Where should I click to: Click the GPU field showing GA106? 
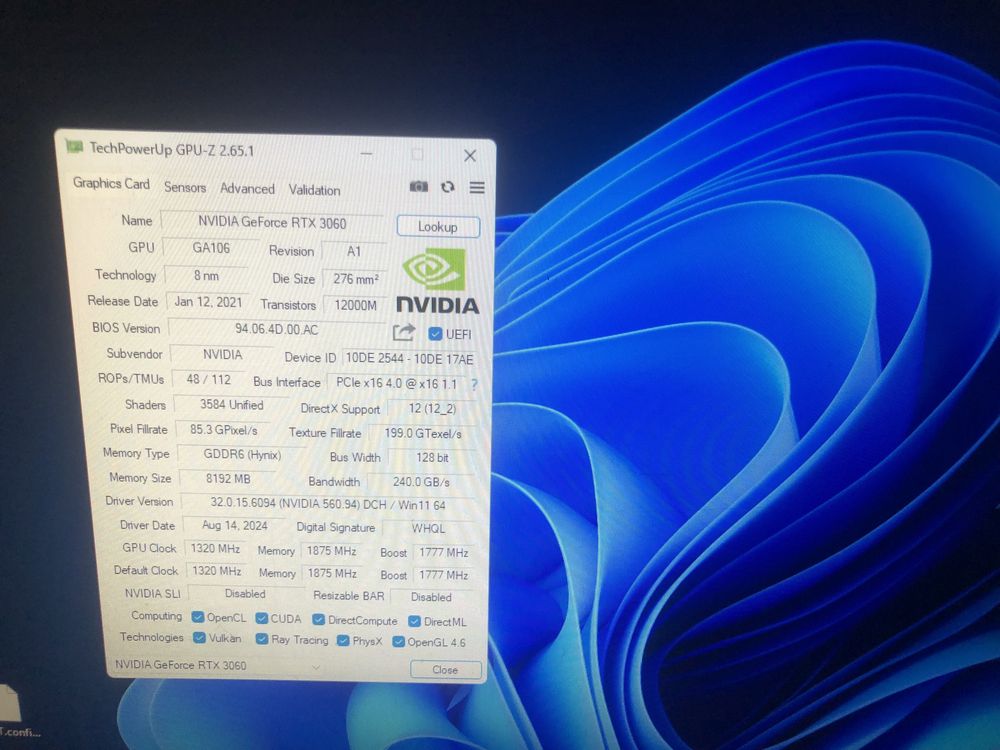click(x=210, y=248)
